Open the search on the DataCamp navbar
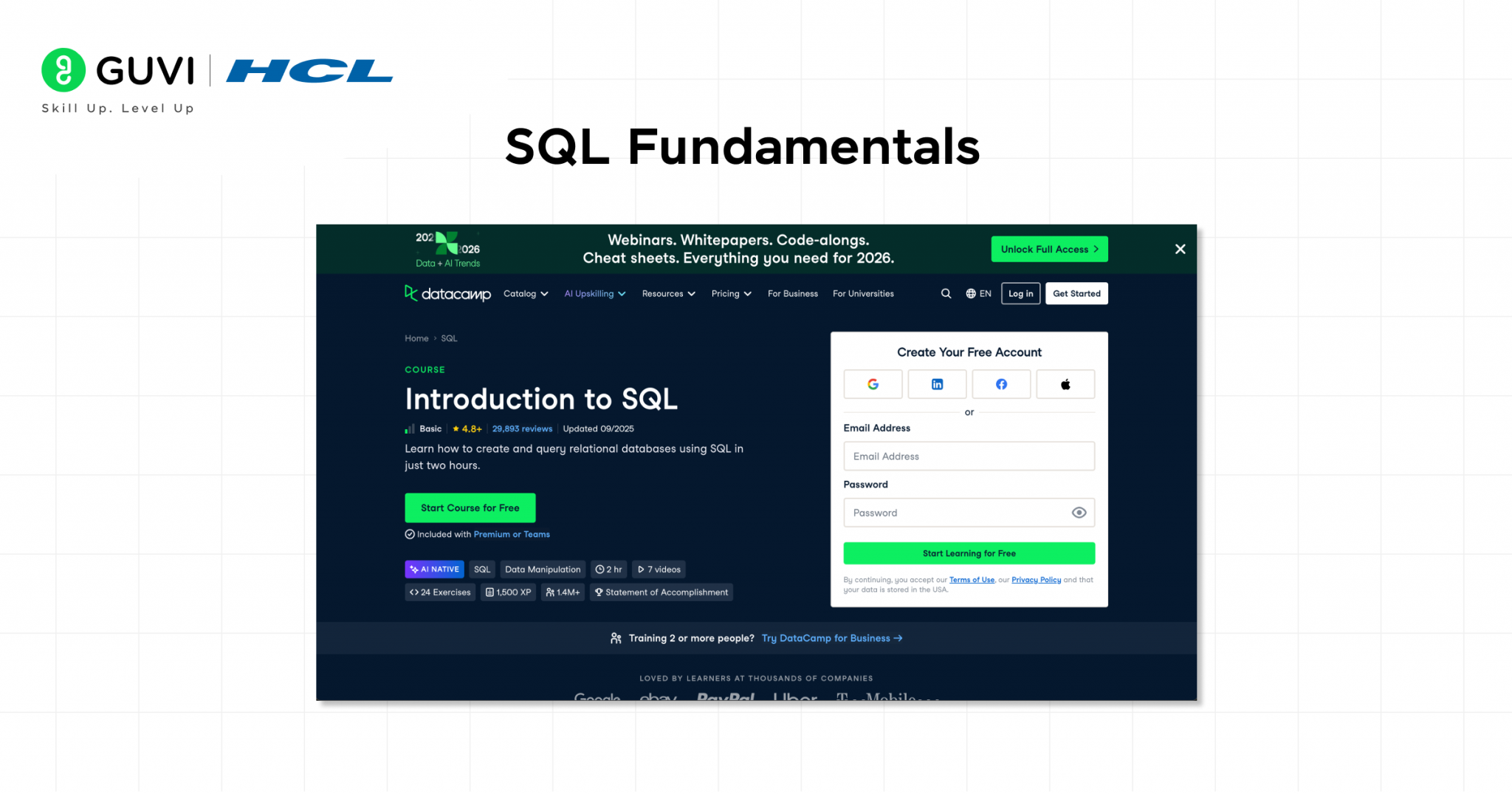Screen dimensions: 1512x794 (946, 293)
